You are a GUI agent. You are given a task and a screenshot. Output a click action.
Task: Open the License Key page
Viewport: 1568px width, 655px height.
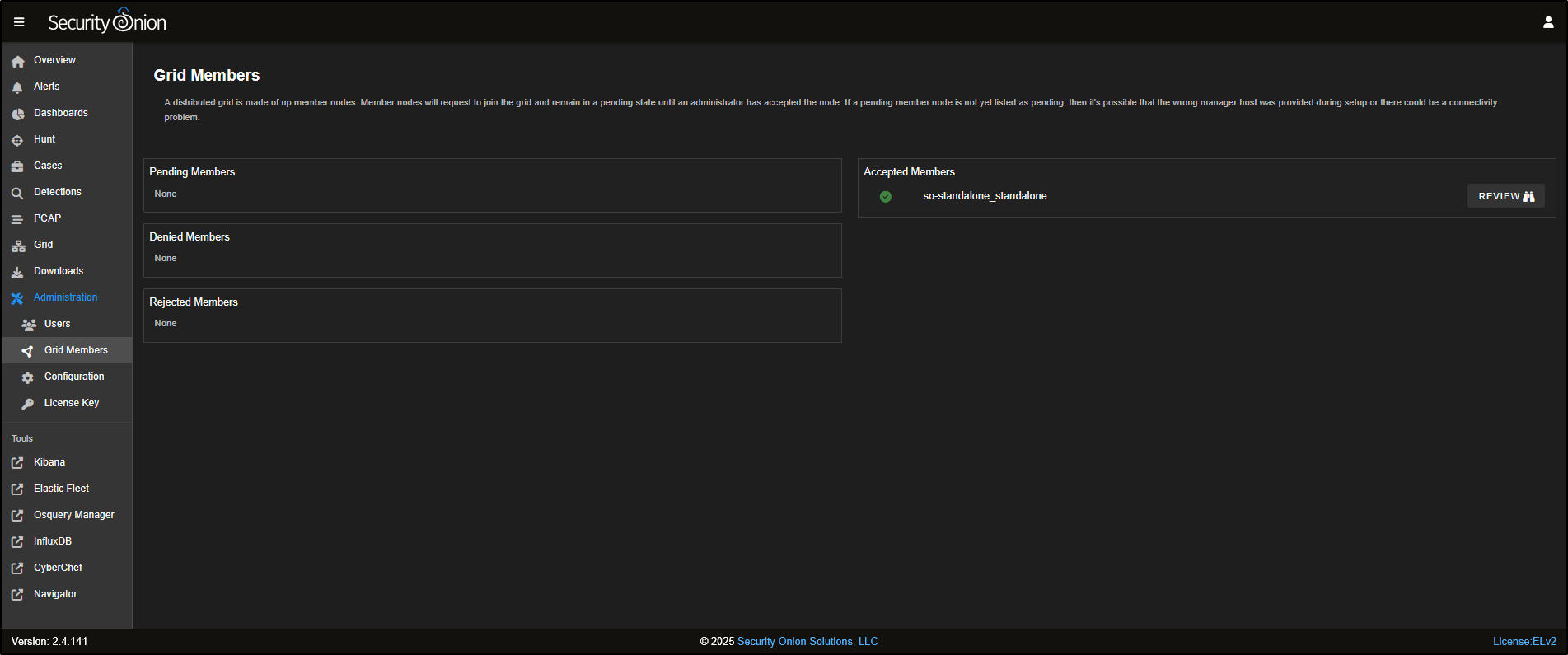pos(71,403)
